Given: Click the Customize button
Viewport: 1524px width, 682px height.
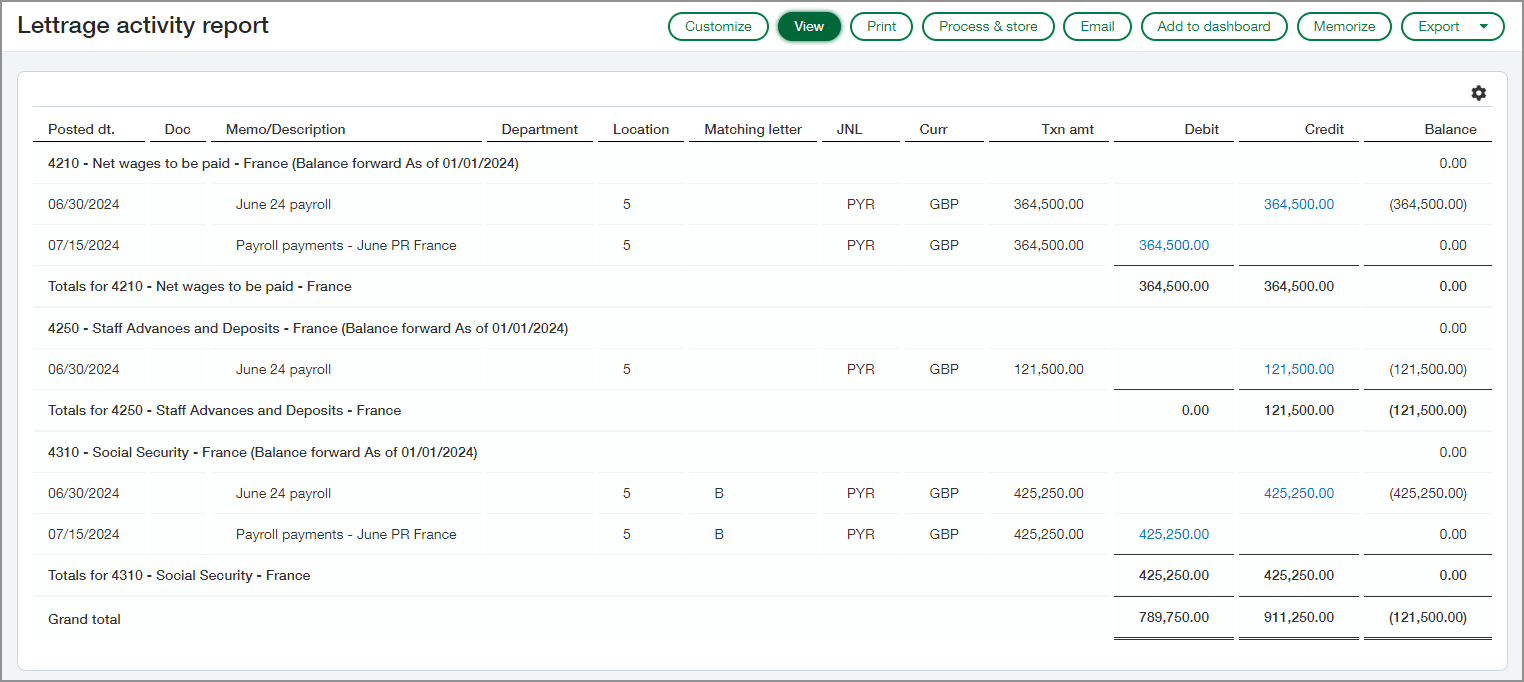Looking at the screenshot, I should [x=718, y=26].
